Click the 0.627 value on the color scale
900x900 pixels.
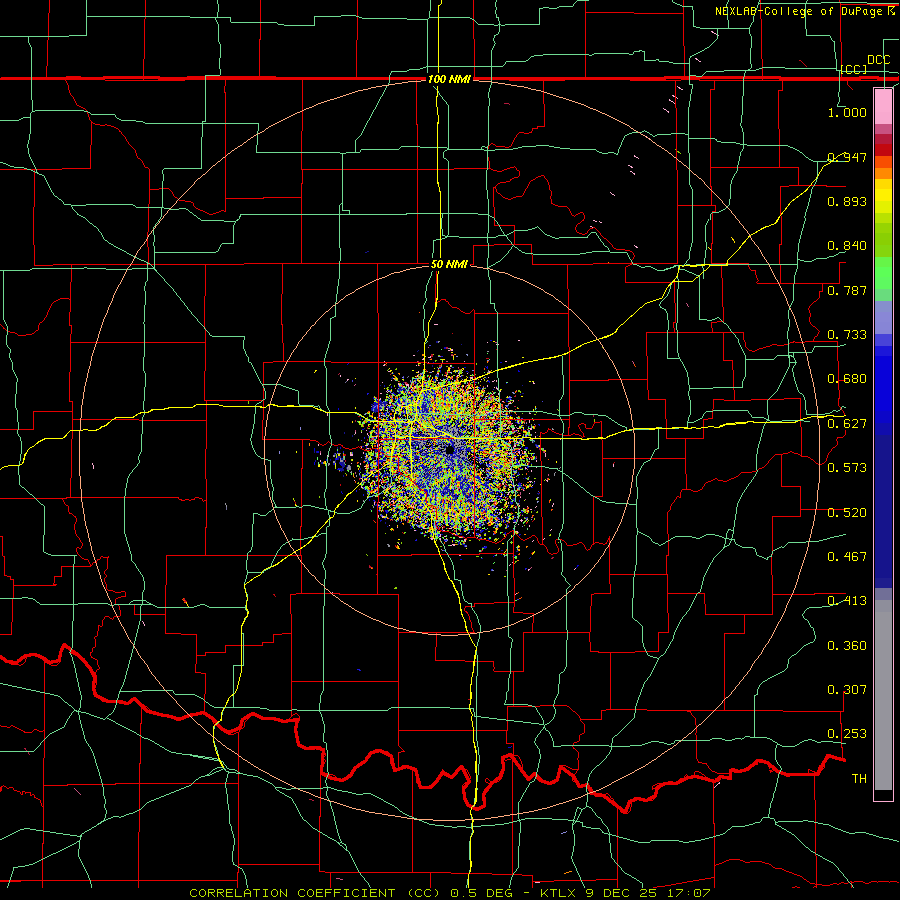coord(847,424)
